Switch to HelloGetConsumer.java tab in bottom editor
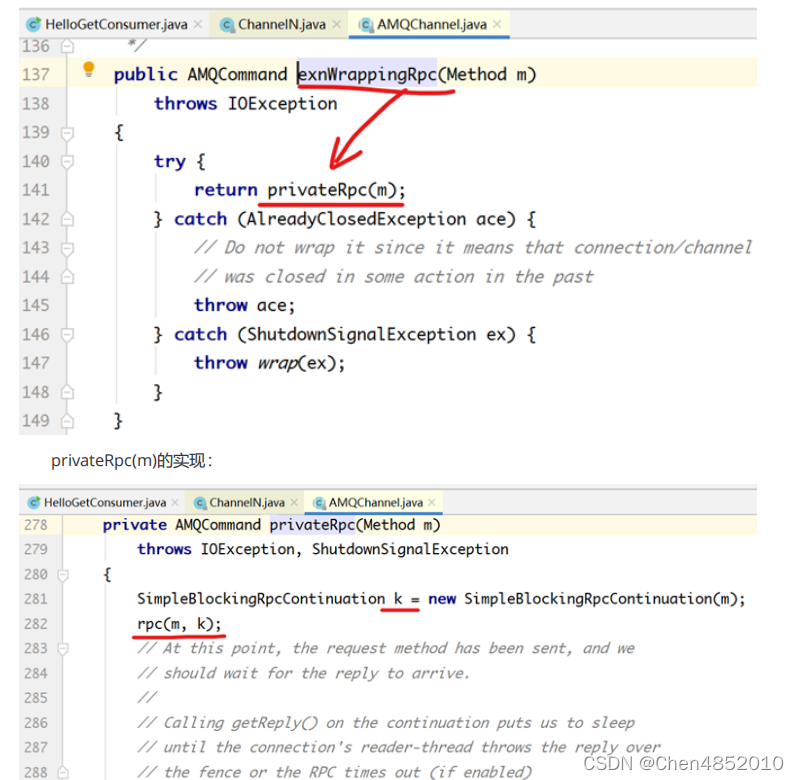 tap(103, 502)
